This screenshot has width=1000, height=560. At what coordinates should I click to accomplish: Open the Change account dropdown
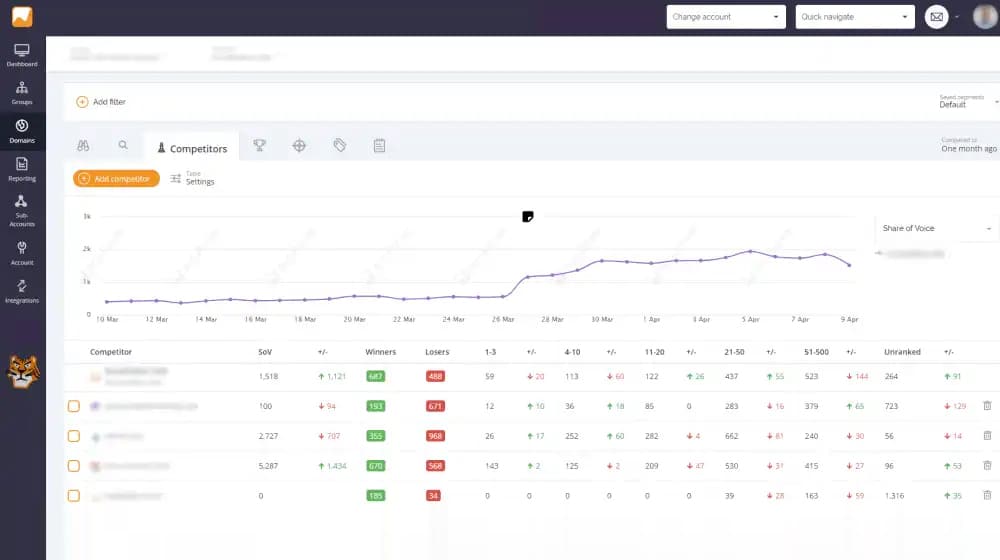[x=726, y=17]
